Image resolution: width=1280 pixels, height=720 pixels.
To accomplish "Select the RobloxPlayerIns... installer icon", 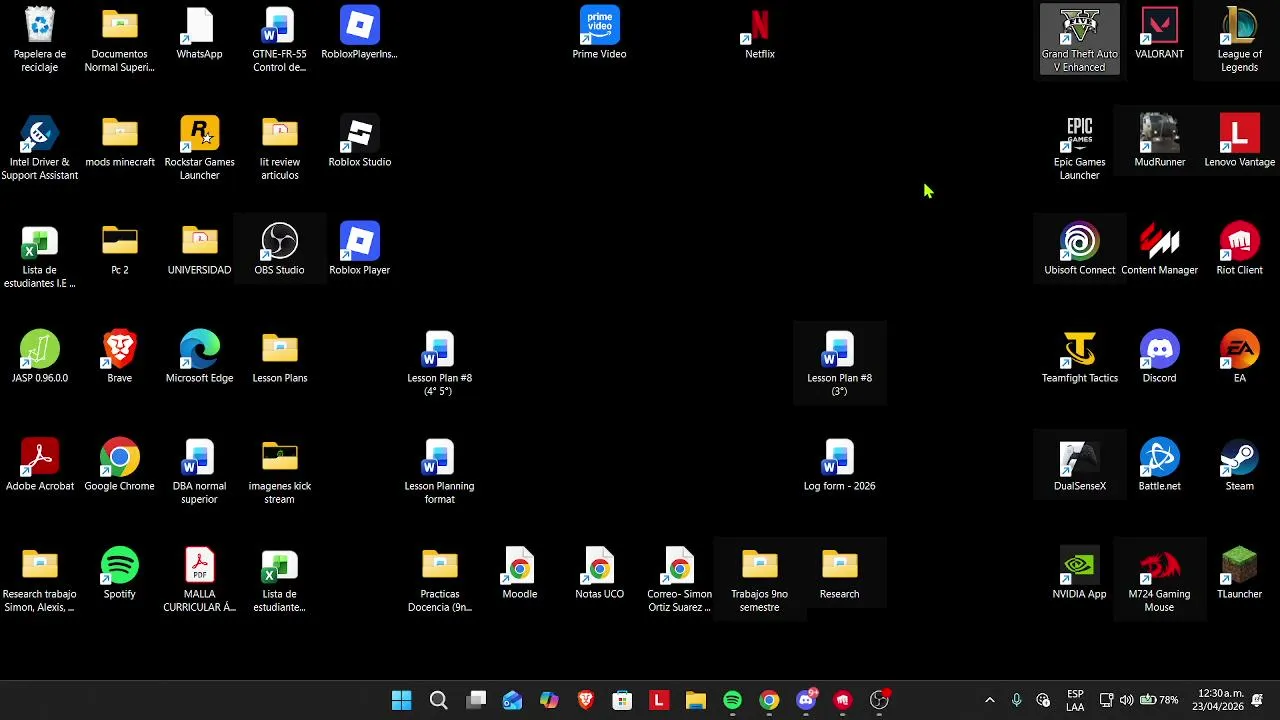I will click(360, 34).
